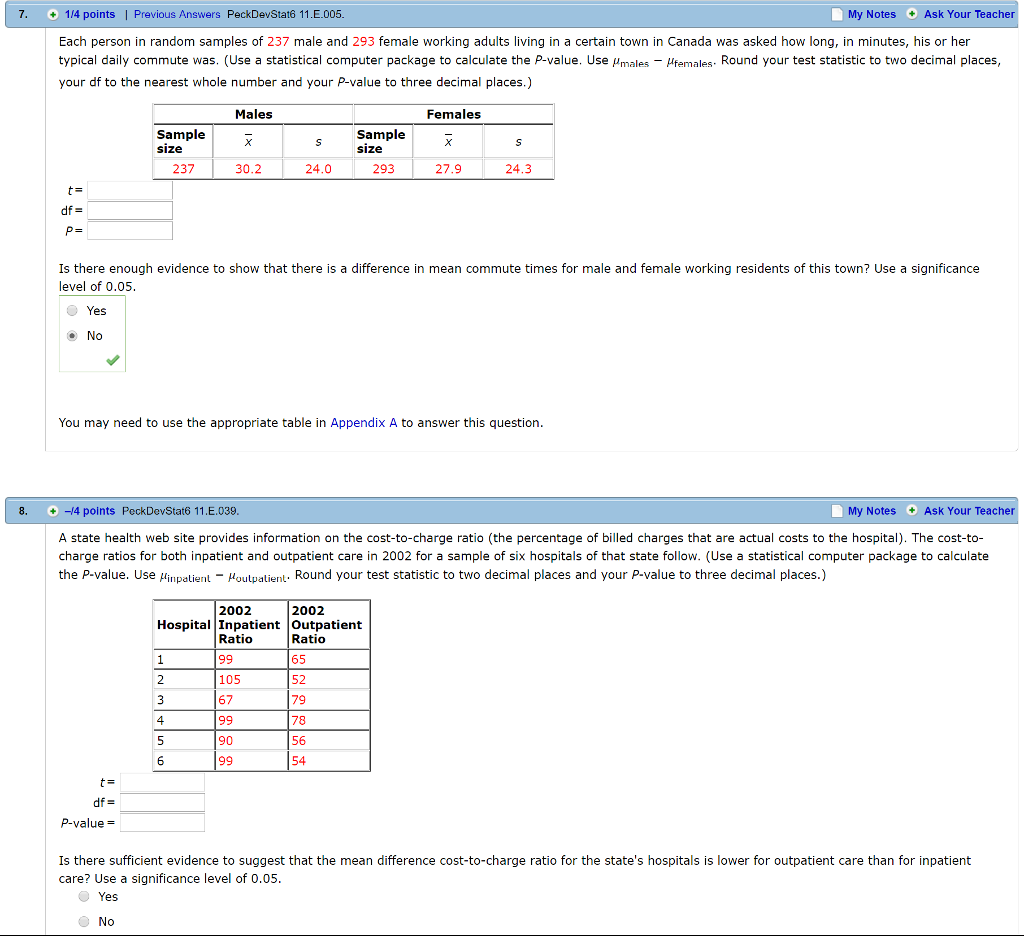Focus the t = field in question 8
Viewport: 1024px width, 936px height.
163,783
